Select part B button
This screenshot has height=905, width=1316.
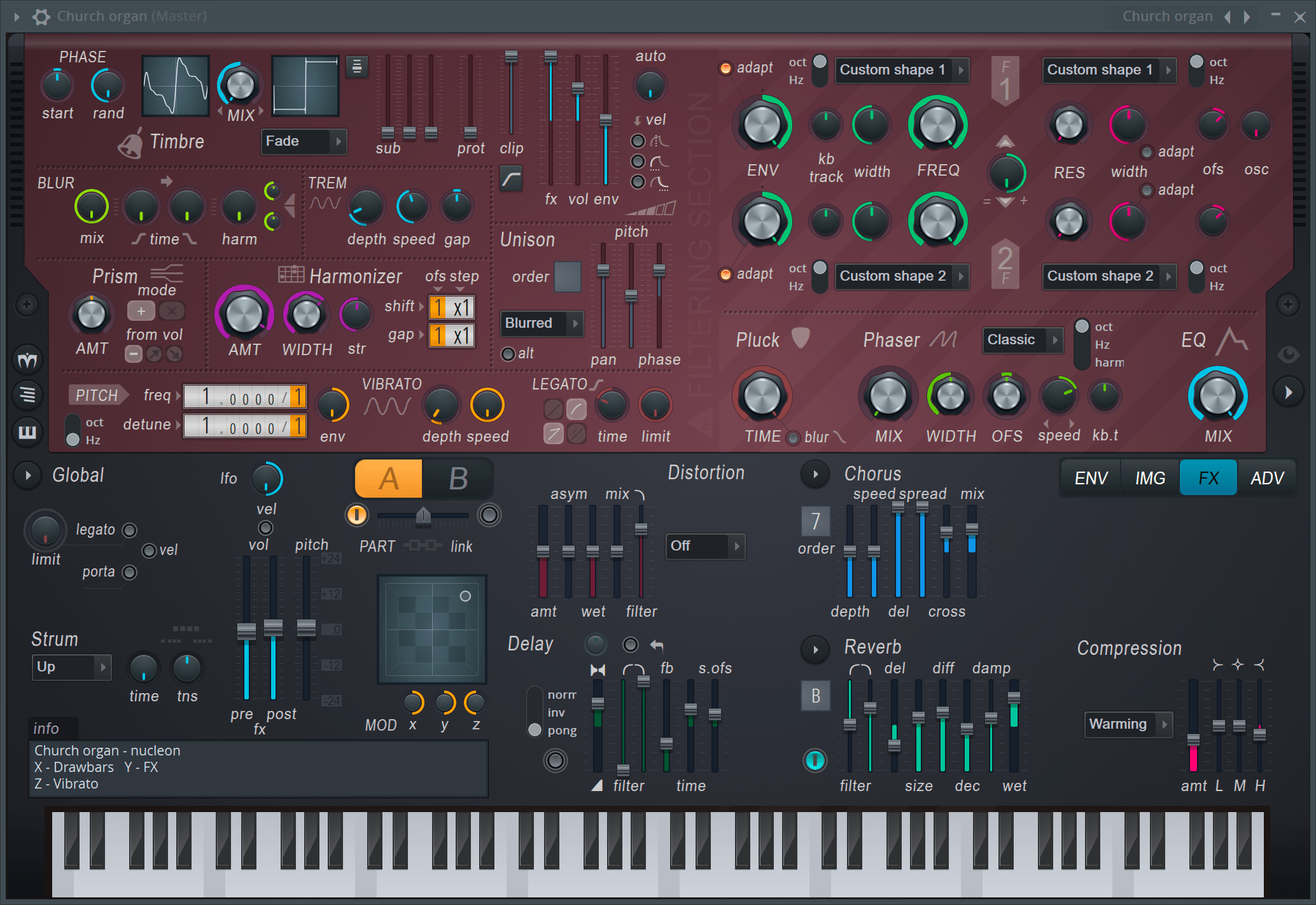coord(458,479)
